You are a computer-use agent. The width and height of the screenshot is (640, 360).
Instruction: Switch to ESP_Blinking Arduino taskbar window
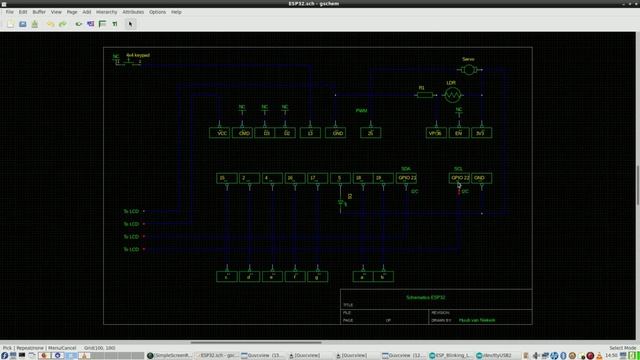point(451,356)
